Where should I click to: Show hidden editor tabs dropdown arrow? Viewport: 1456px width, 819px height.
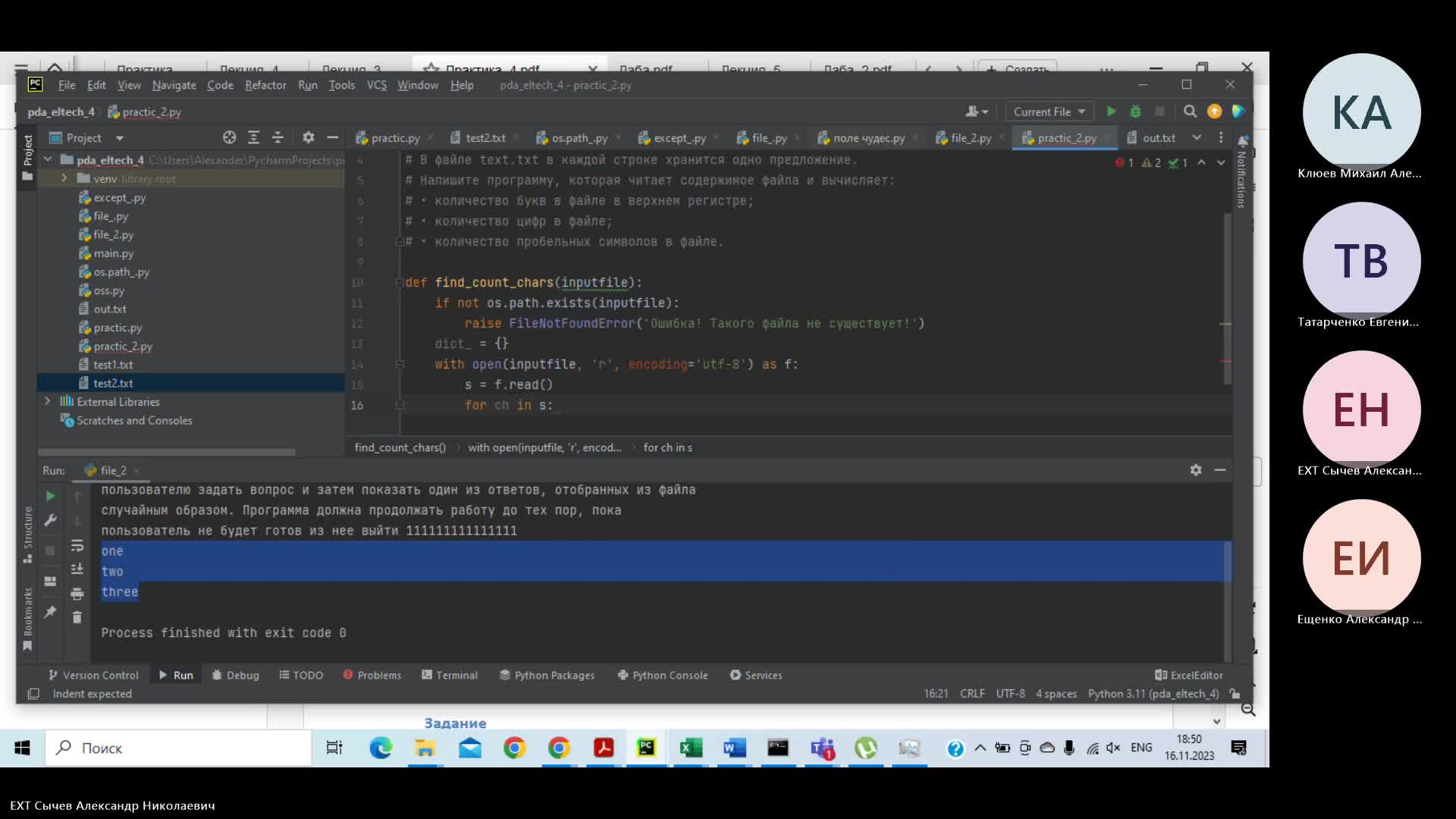1197,137
